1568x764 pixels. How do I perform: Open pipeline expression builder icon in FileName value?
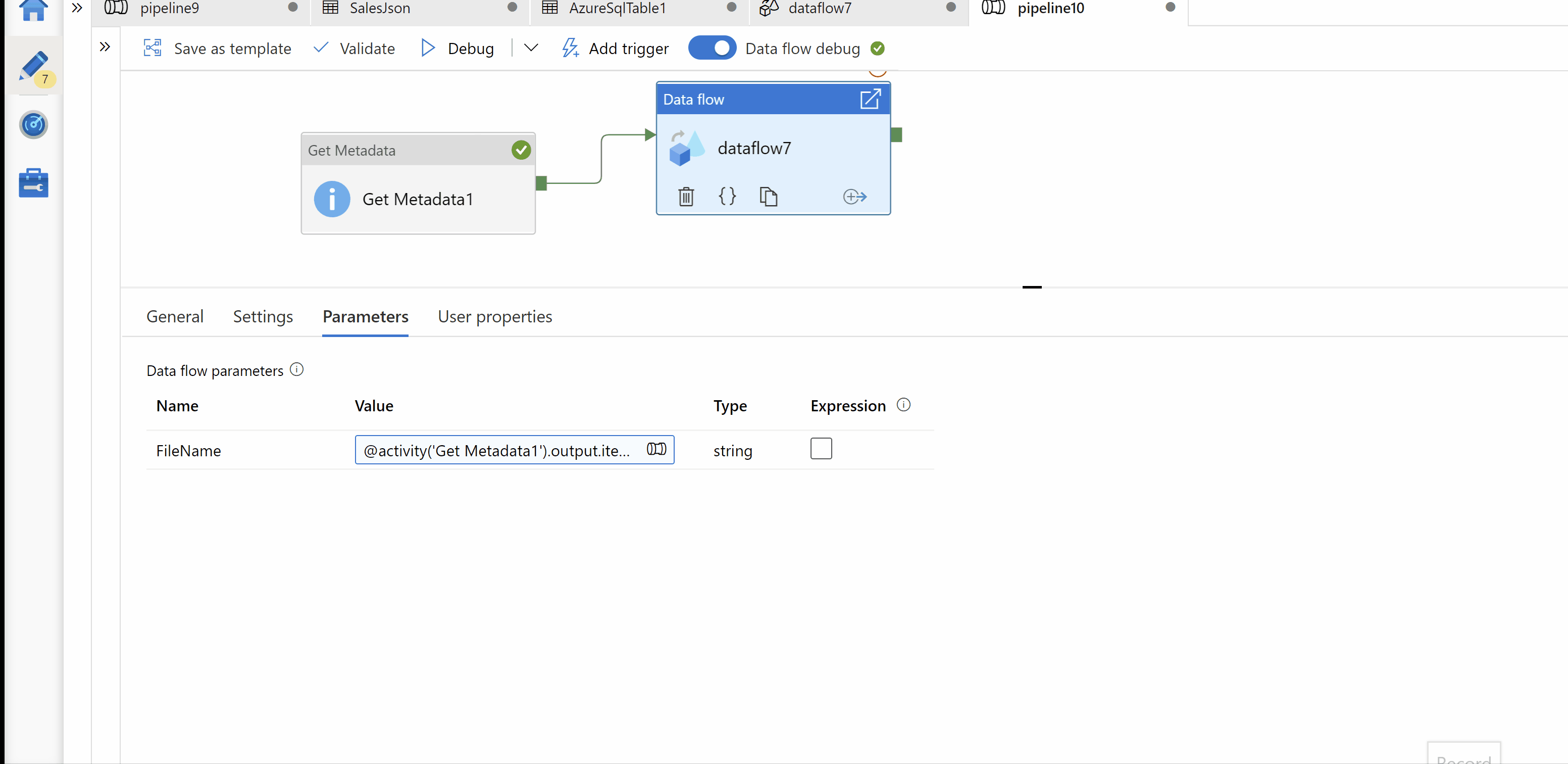(656, 449)
